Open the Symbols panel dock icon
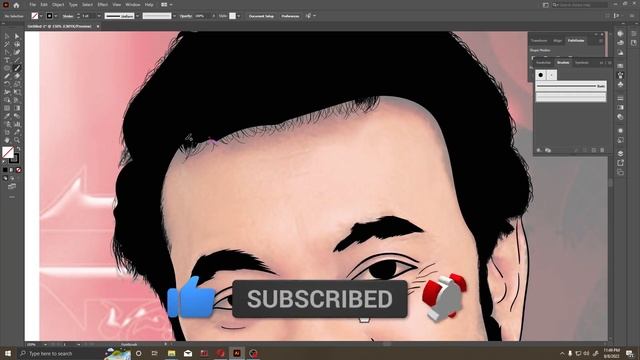Viewport: 640px width, 360px height. tap(620, 84)
